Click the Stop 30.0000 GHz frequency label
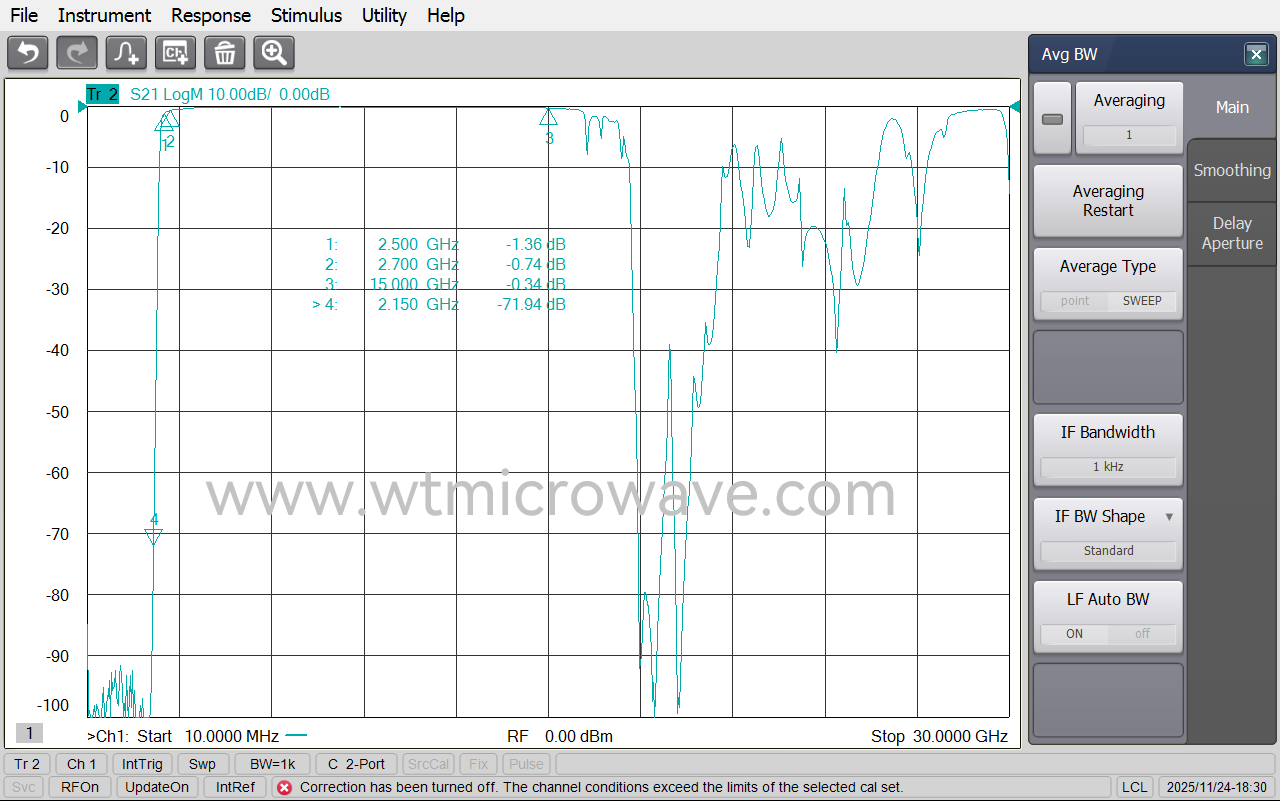The height and width of the screenshot is (801, 1280). [x=939, y=736]
